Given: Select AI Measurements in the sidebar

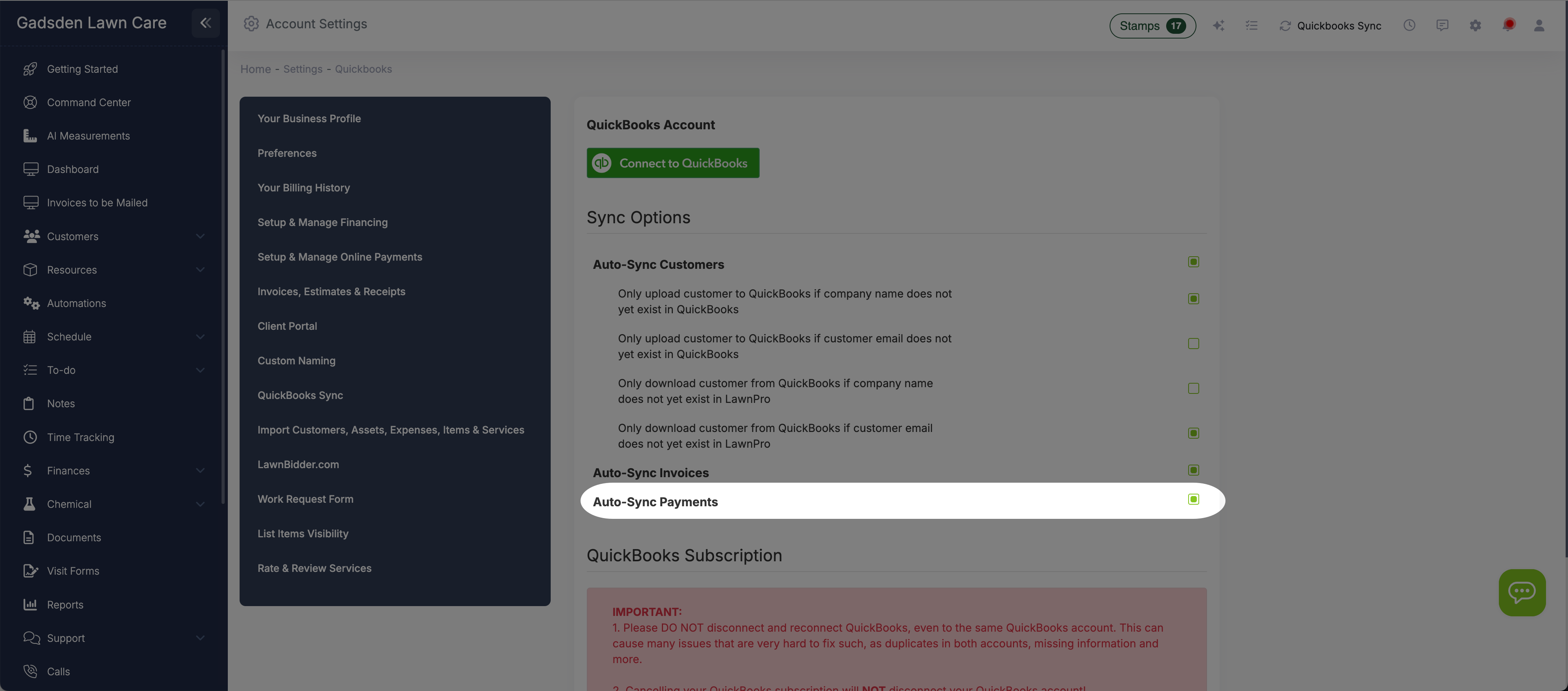Looking at the screenshot, I should [88, 135].
